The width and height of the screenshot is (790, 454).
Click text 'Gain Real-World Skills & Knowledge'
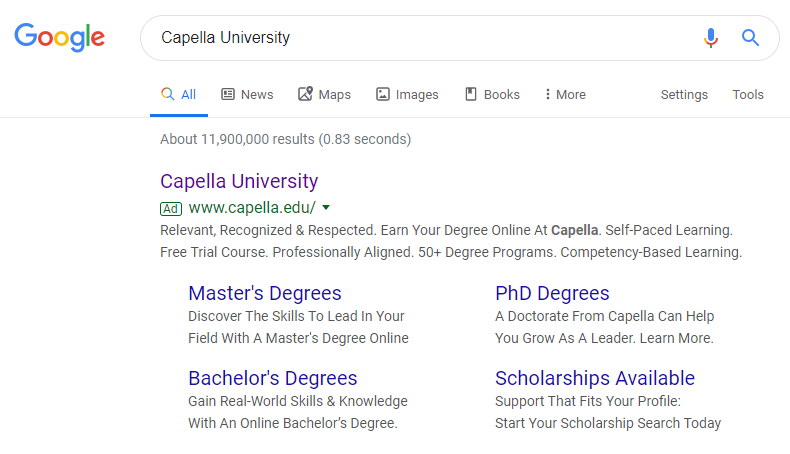click(298, 401)
